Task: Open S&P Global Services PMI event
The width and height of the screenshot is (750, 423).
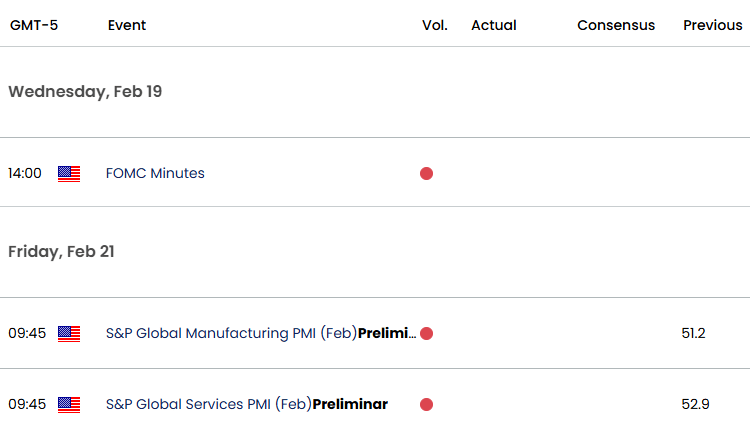Action: pyautogui.click(x=247, y=404)
